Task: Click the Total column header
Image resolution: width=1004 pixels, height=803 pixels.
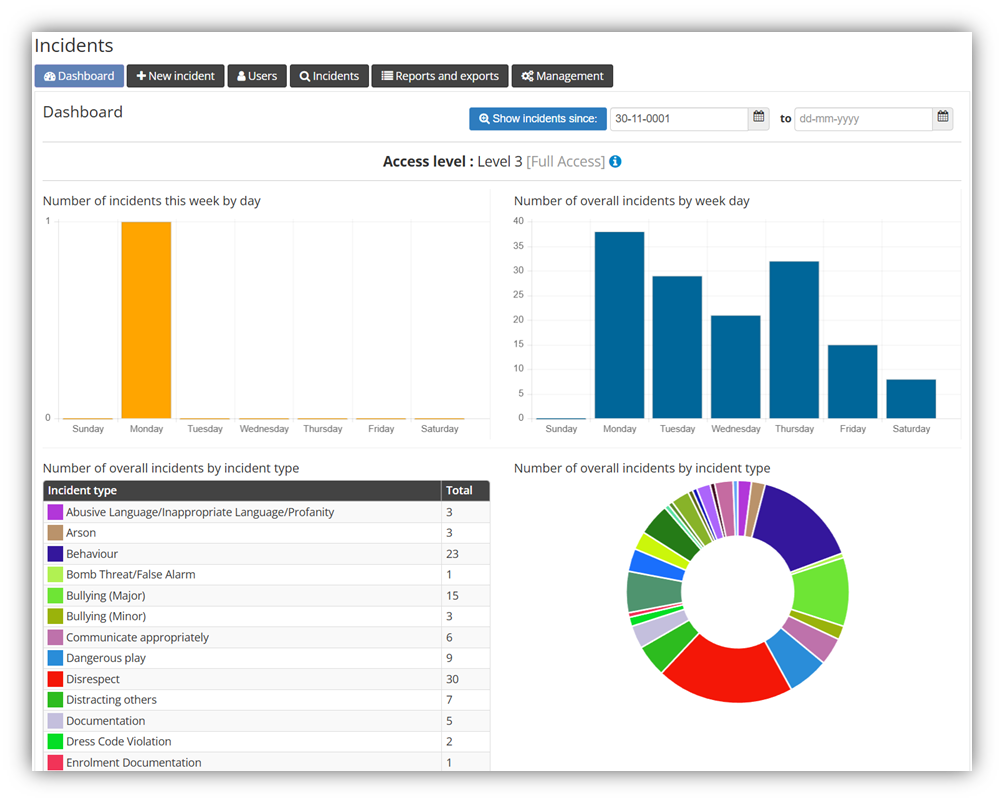Action: 465,491
